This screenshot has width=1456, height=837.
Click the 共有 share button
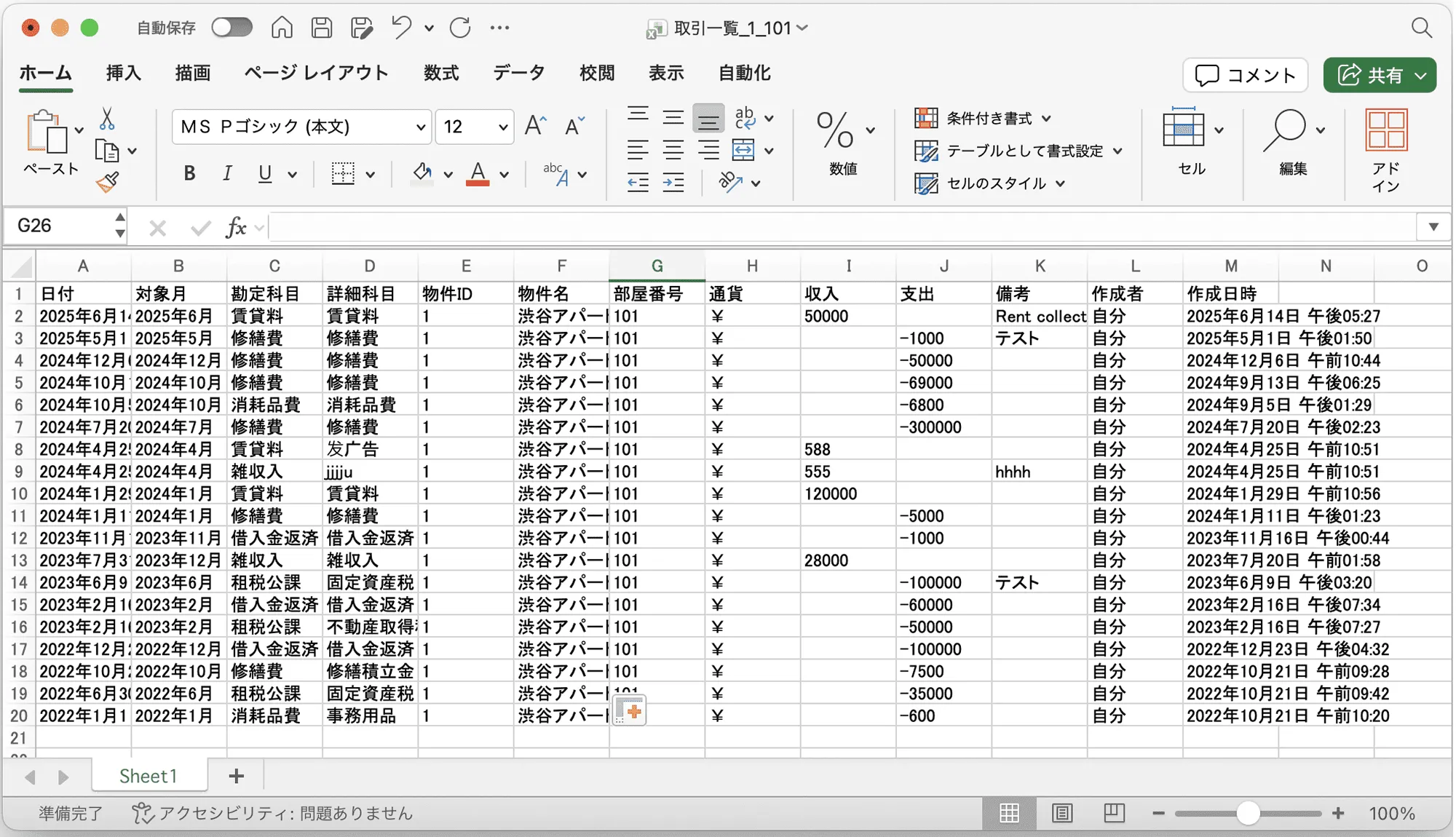[x=1380, y=75]
